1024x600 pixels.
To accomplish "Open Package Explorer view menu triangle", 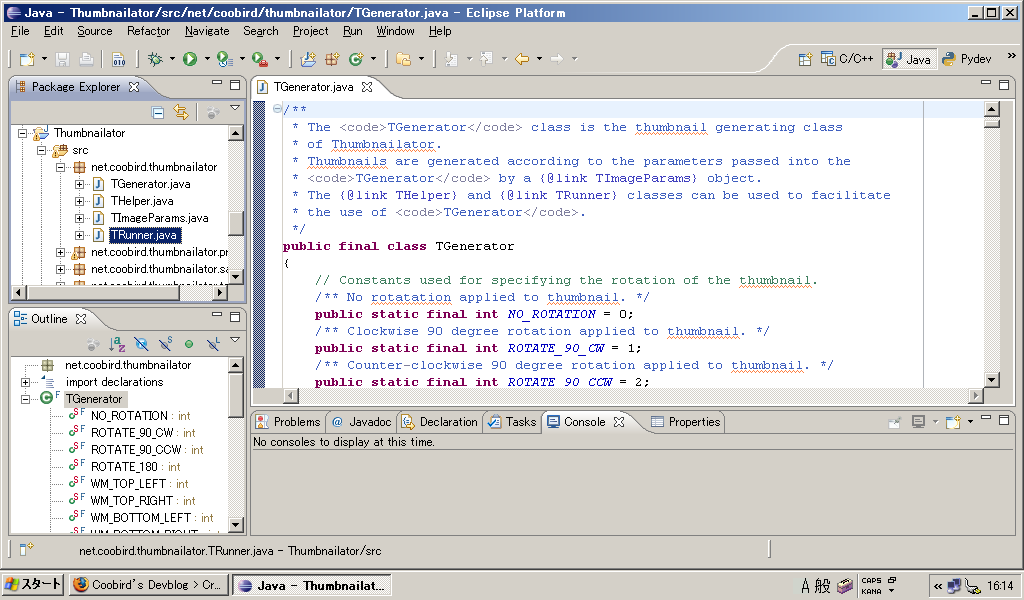I will coord(235,108).
